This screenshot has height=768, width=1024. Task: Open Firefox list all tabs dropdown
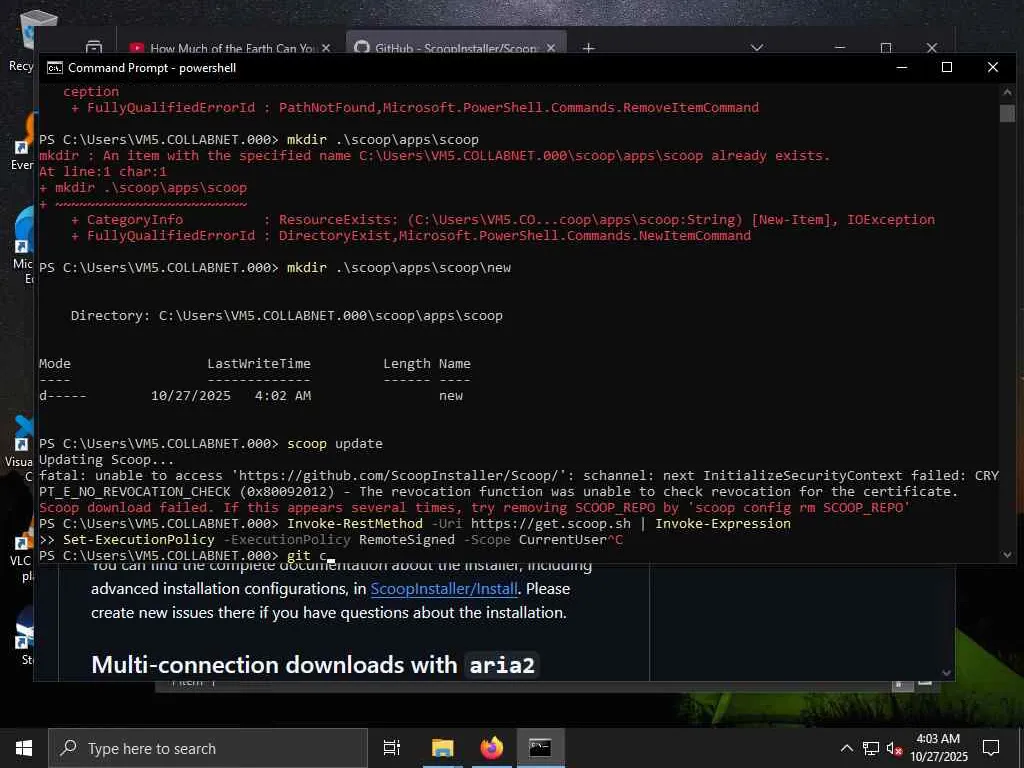pos(757,48)
